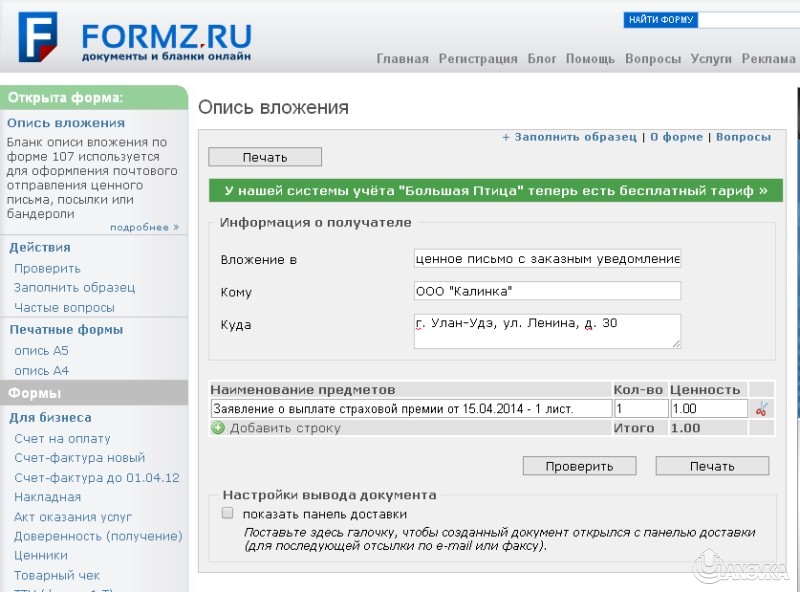The width and height of the screenshot is (800, 592).
Task: Enable 'показать панель доставки' checkbox
Action: (228, 513)
